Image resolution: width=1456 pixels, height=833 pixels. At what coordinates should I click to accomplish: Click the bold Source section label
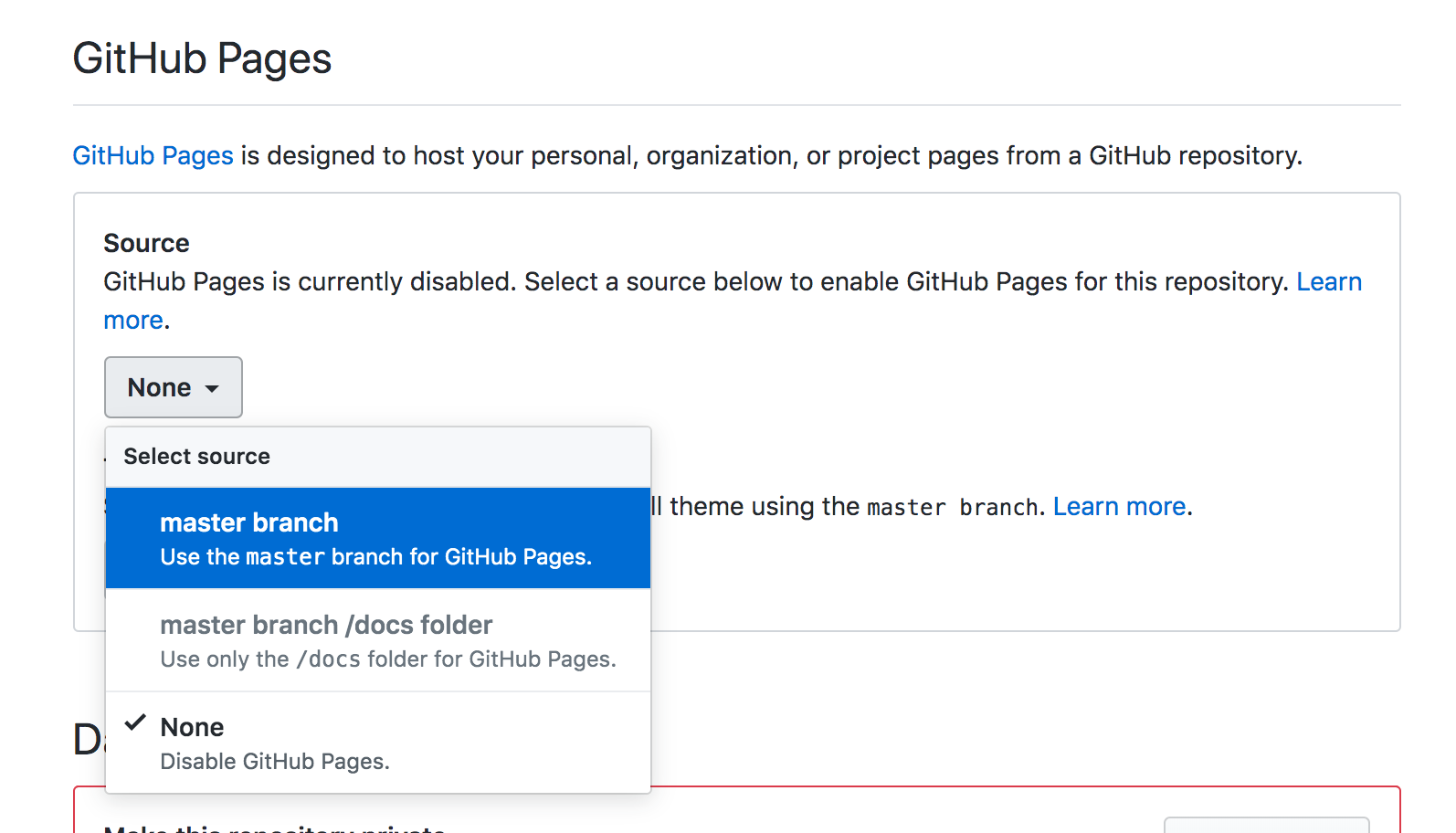point(146,243)
